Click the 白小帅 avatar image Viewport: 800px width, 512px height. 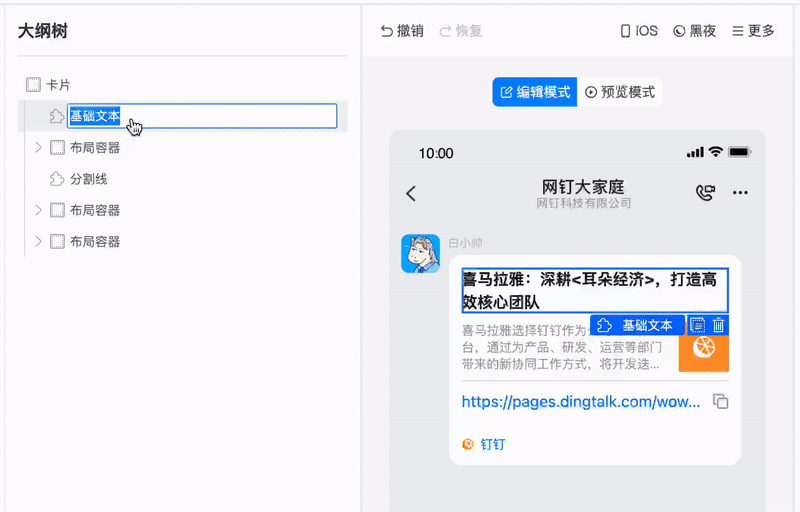420,253
